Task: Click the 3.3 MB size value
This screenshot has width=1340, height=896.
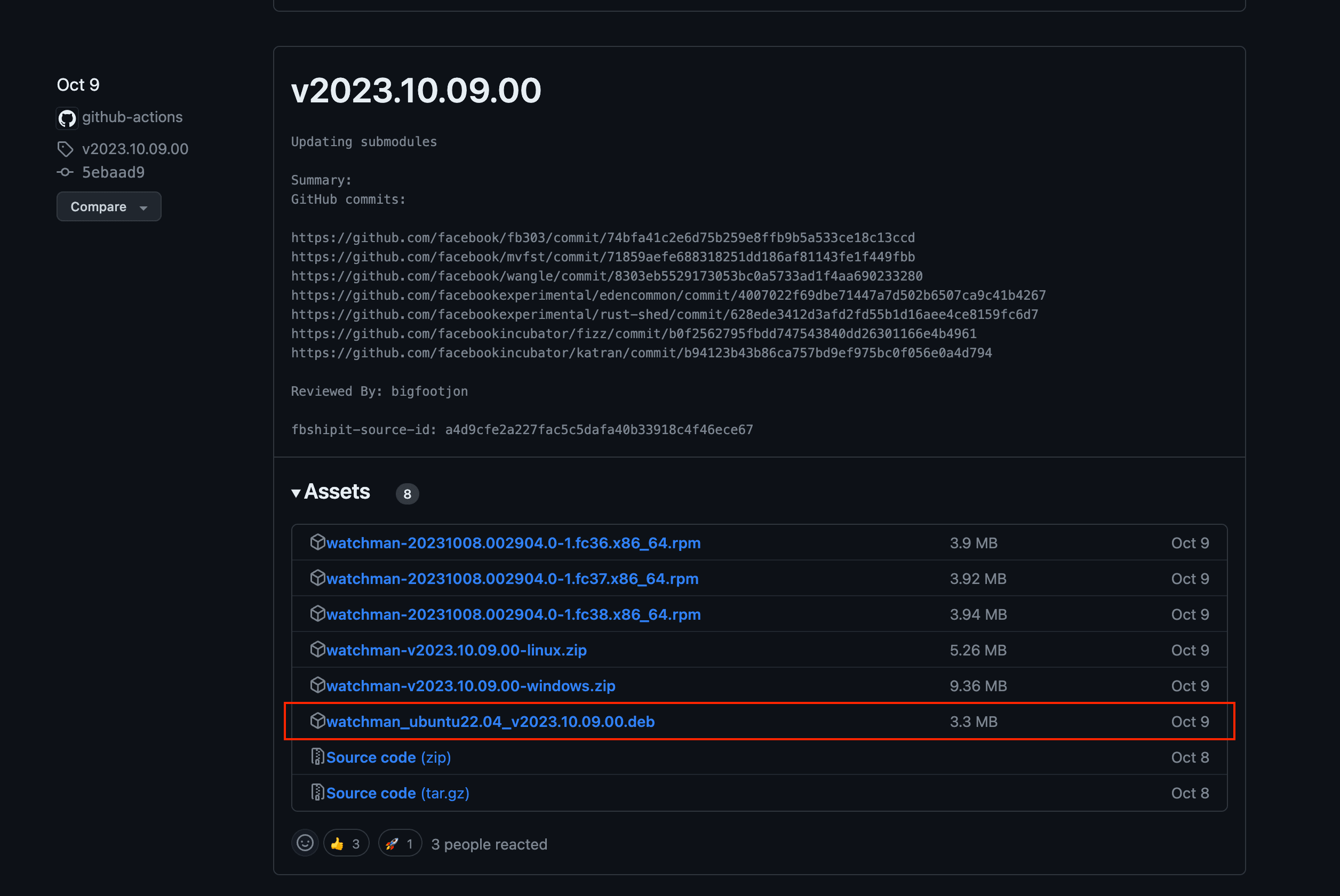Action: coord(973,722)
